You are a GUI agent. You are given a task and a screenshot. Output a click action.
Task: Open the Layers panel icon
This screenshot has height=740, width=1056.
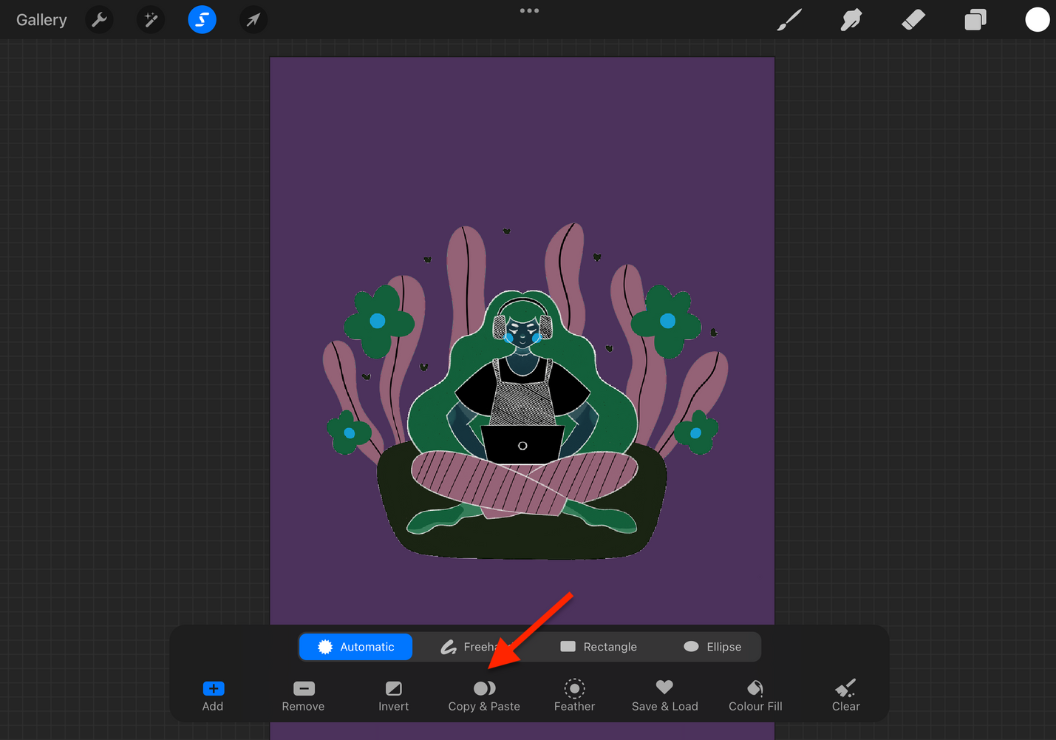pos(975,20)
